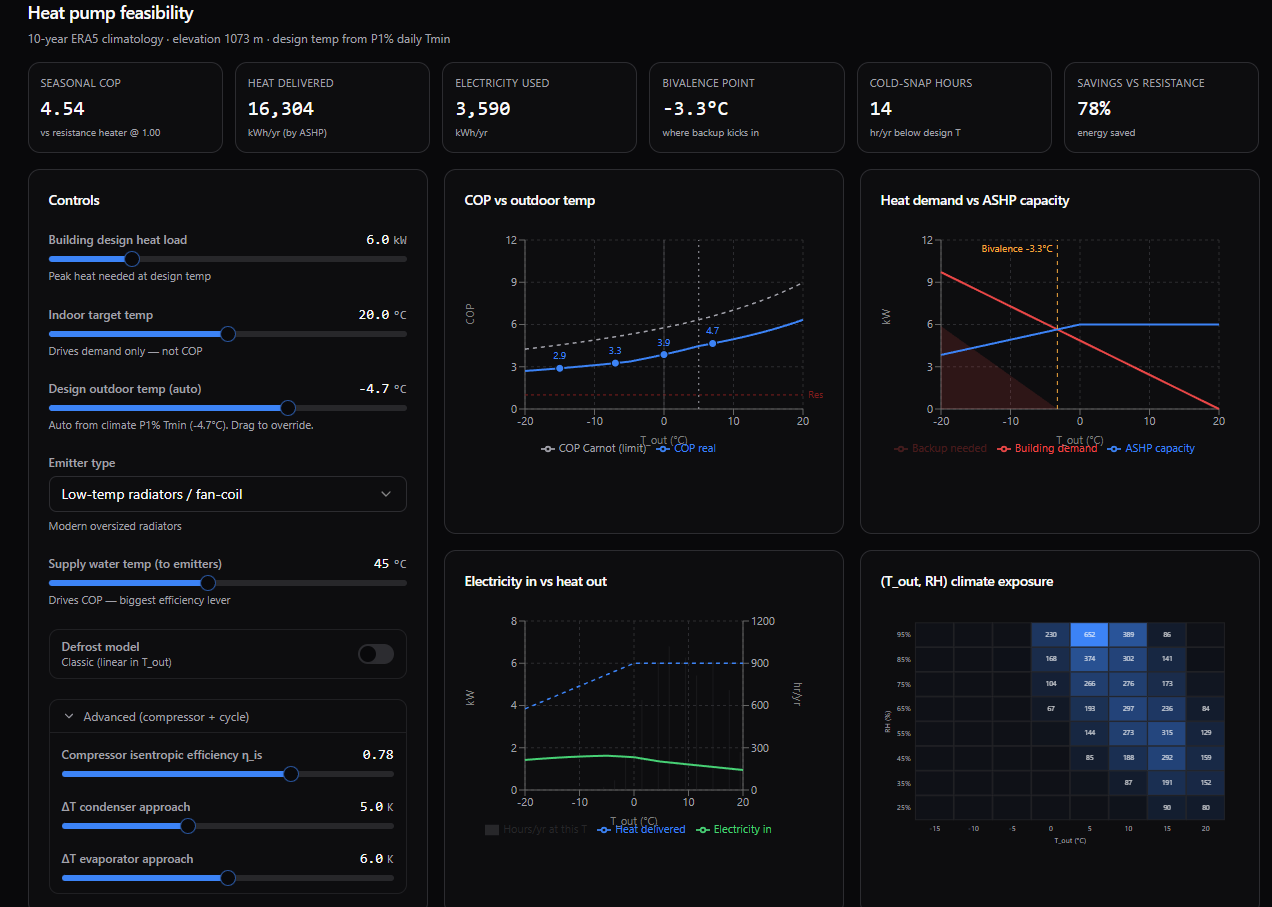The width and height of the screenshot is (1272, 907).
Task: Click the 3.9 COP data point
Action: point(664,354)
